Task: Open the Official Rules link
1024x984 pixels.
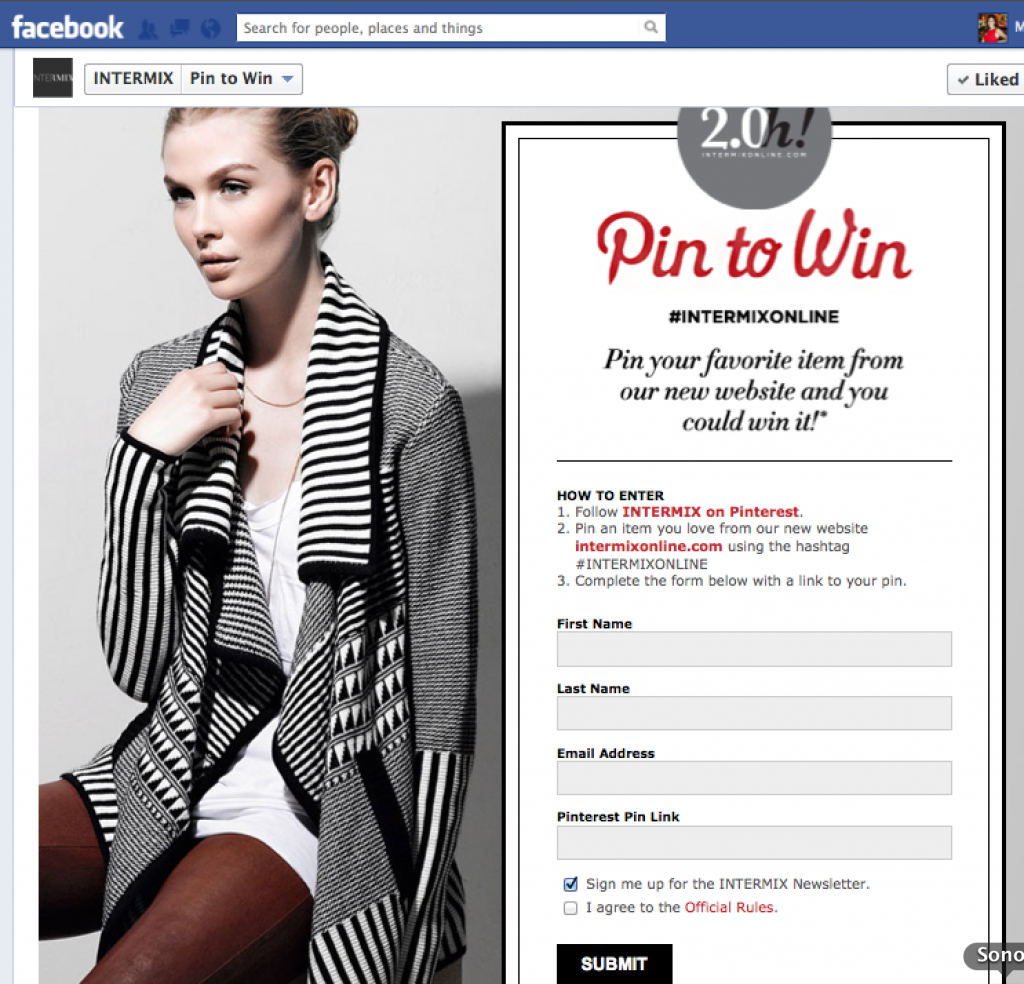Action: tap(729, 908)
